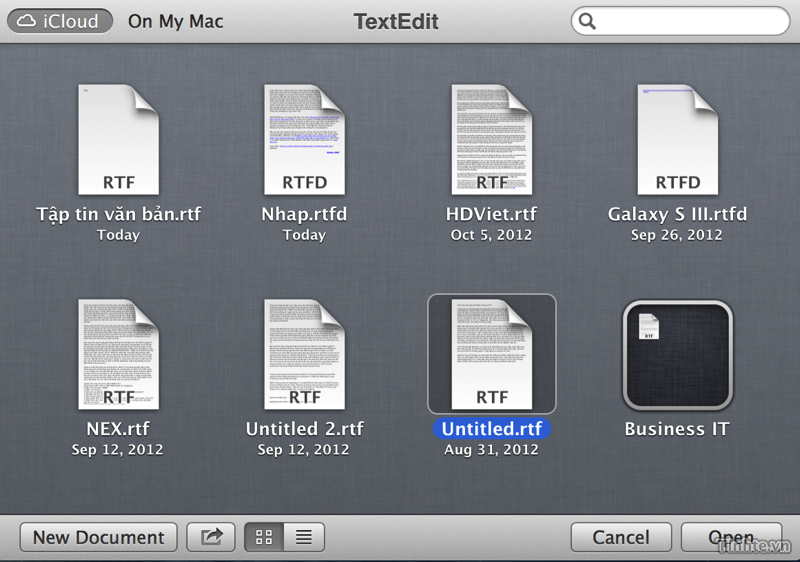Click 'Today' under Nhap.rtfd
Screen dimensions: 800x562
[304, 235]
